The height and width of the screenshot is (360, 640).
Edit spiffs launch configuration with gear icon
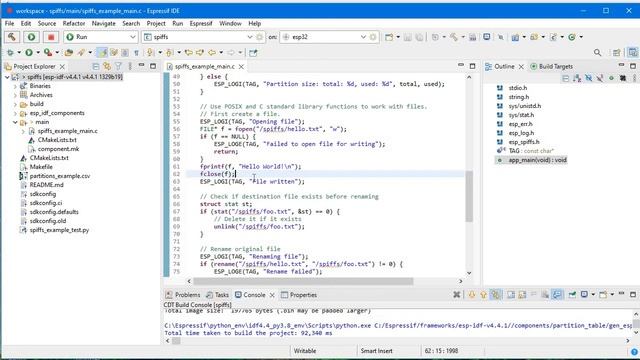260,37
